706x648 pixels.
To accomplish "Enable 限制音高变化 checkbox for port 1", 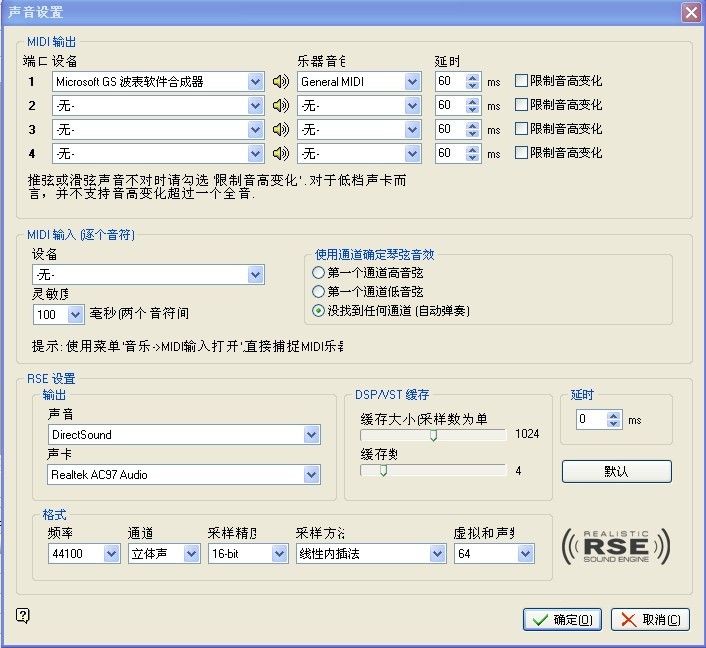I will pos(521,81).
